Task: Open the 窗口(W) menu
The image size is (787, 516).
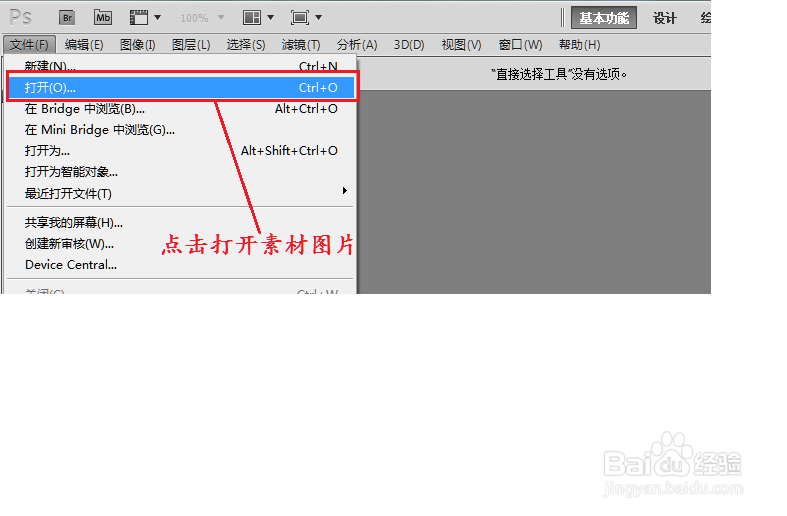Action: [520, 45]
